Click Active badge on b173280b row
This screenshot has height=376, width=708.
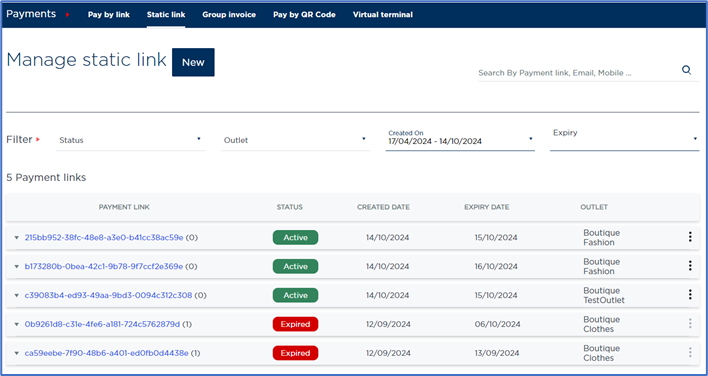(x=295, y=266)
